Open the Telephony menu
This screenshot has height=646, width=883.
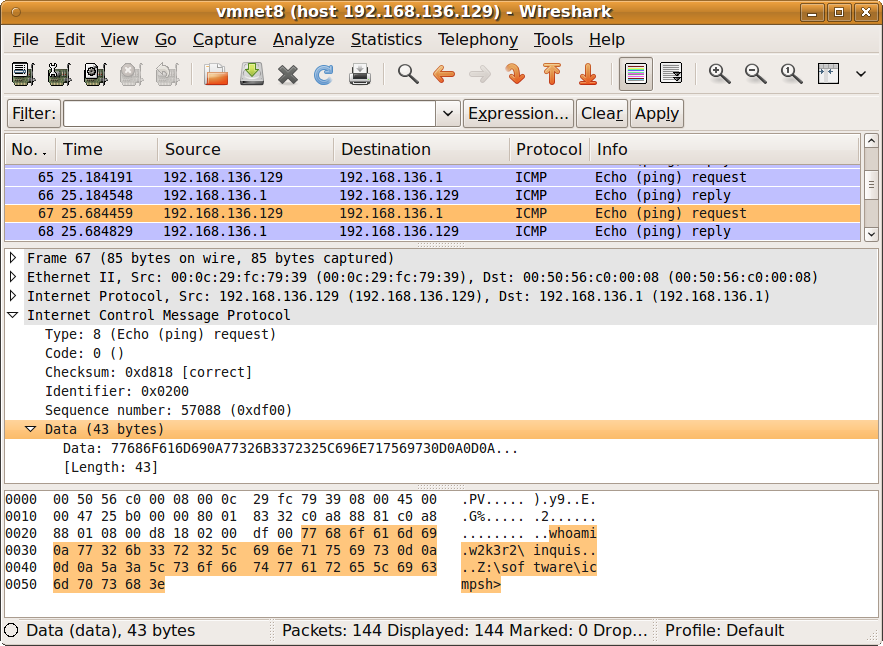tap(478, 39)
